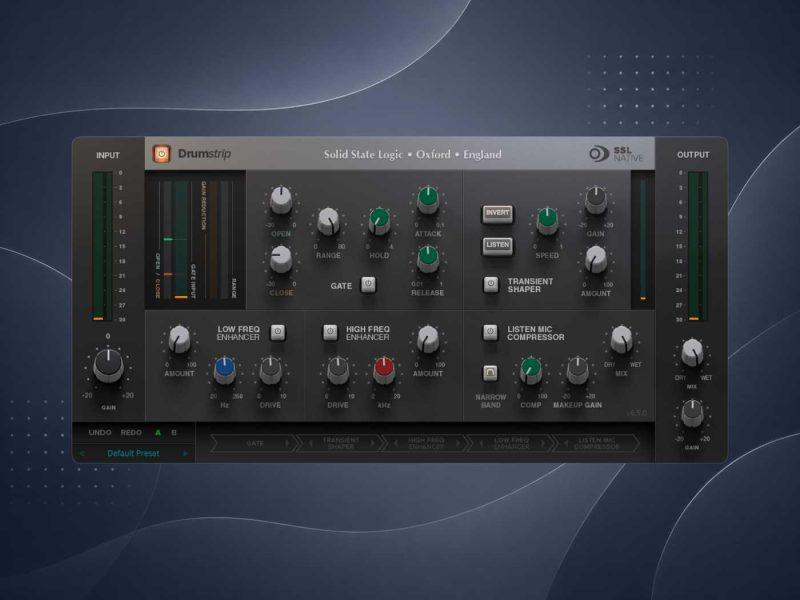Toggle the Drumstrip plugin power button
The width and height of the screenshot is (800, 600).
161,154
